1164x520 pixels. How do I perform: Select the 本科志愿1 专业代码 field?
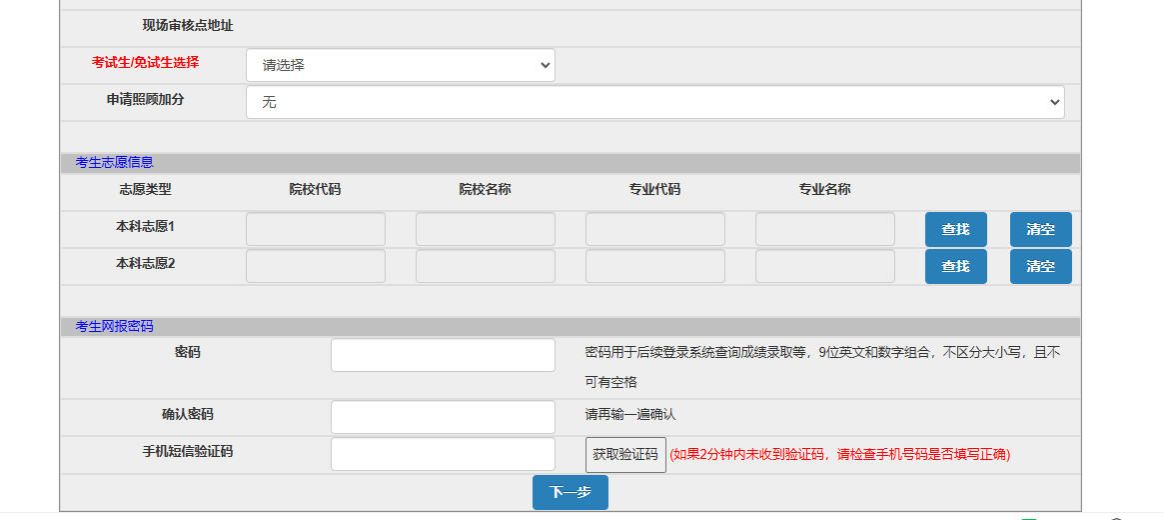pyautogui.click(x=655, y=229)
